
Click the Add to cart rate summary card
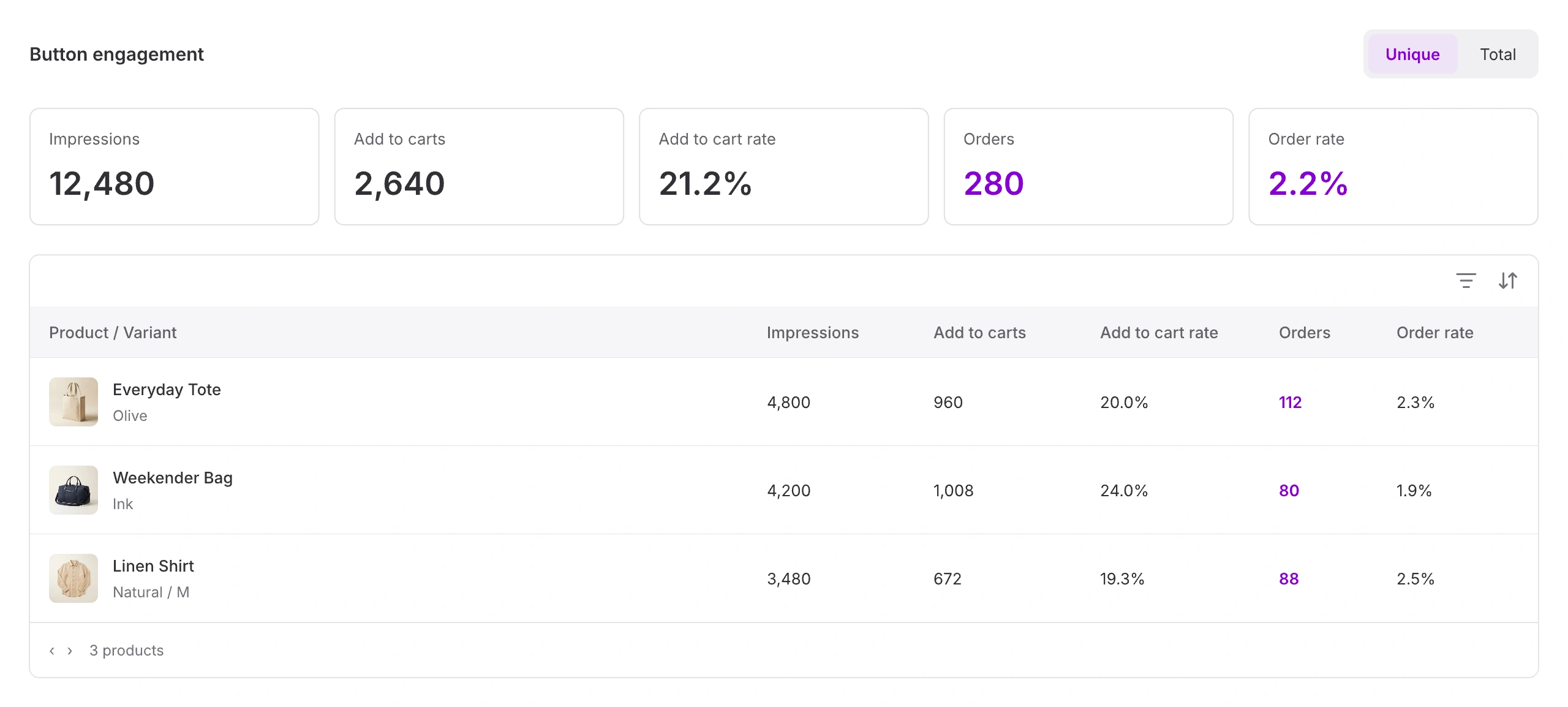(784, 167)
